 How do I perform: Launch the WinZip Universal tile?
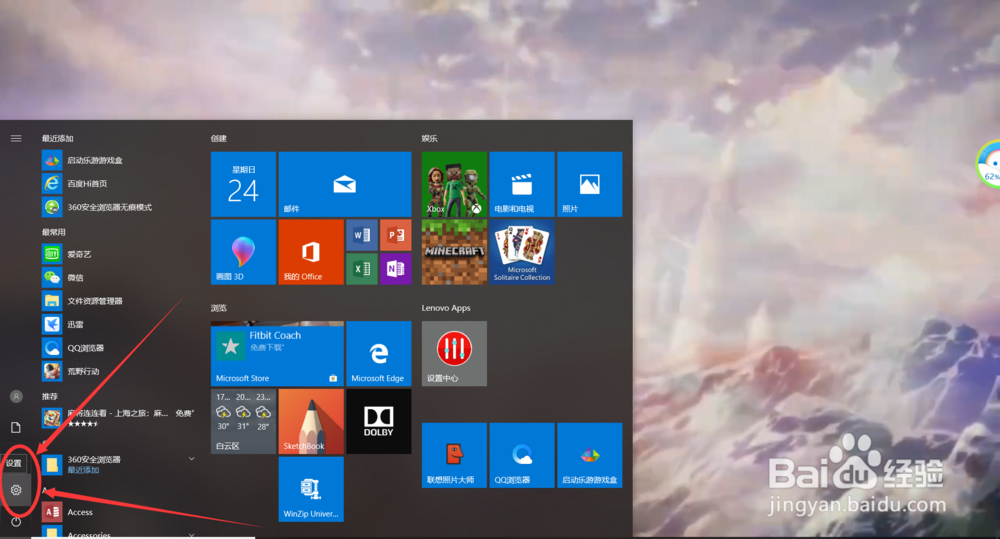tap(311, 489)
